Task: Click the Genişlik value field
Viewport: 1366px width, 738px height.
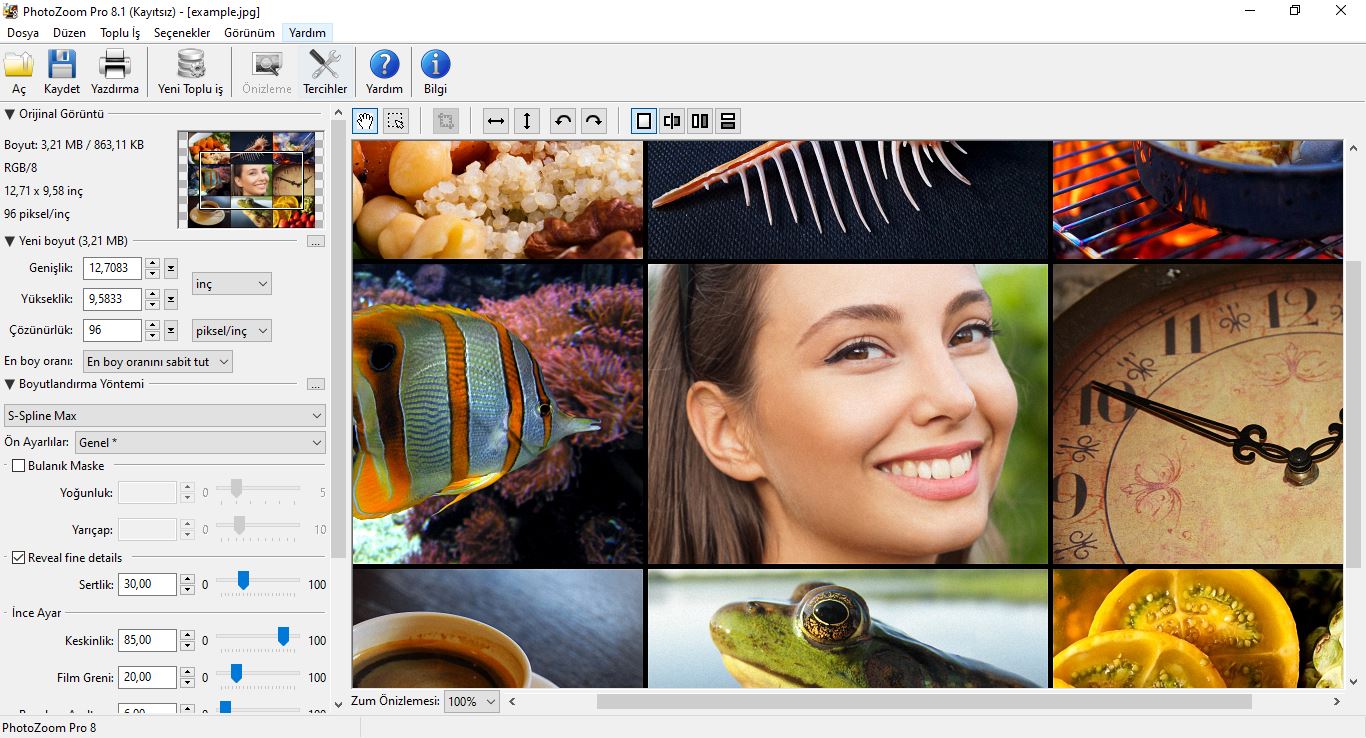Action: click(x=112, y=268)
